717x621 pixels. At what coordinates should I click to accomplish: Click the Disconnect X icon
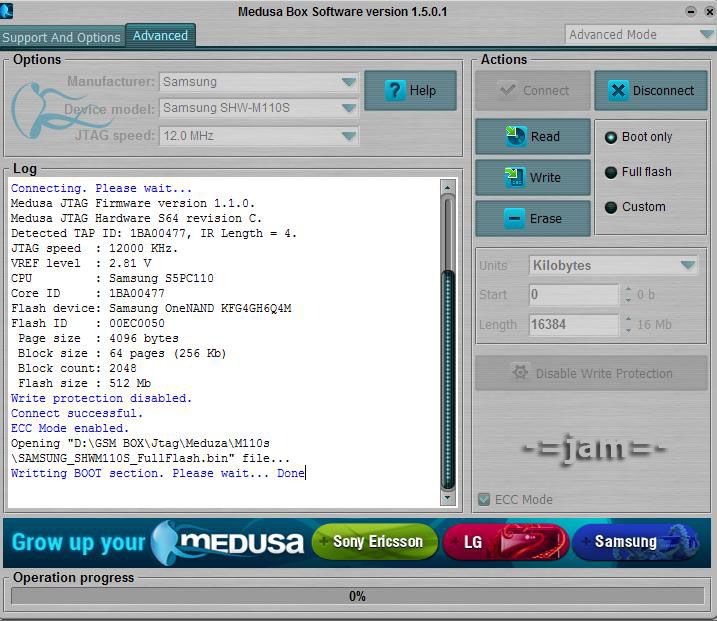tap(618, 91)
